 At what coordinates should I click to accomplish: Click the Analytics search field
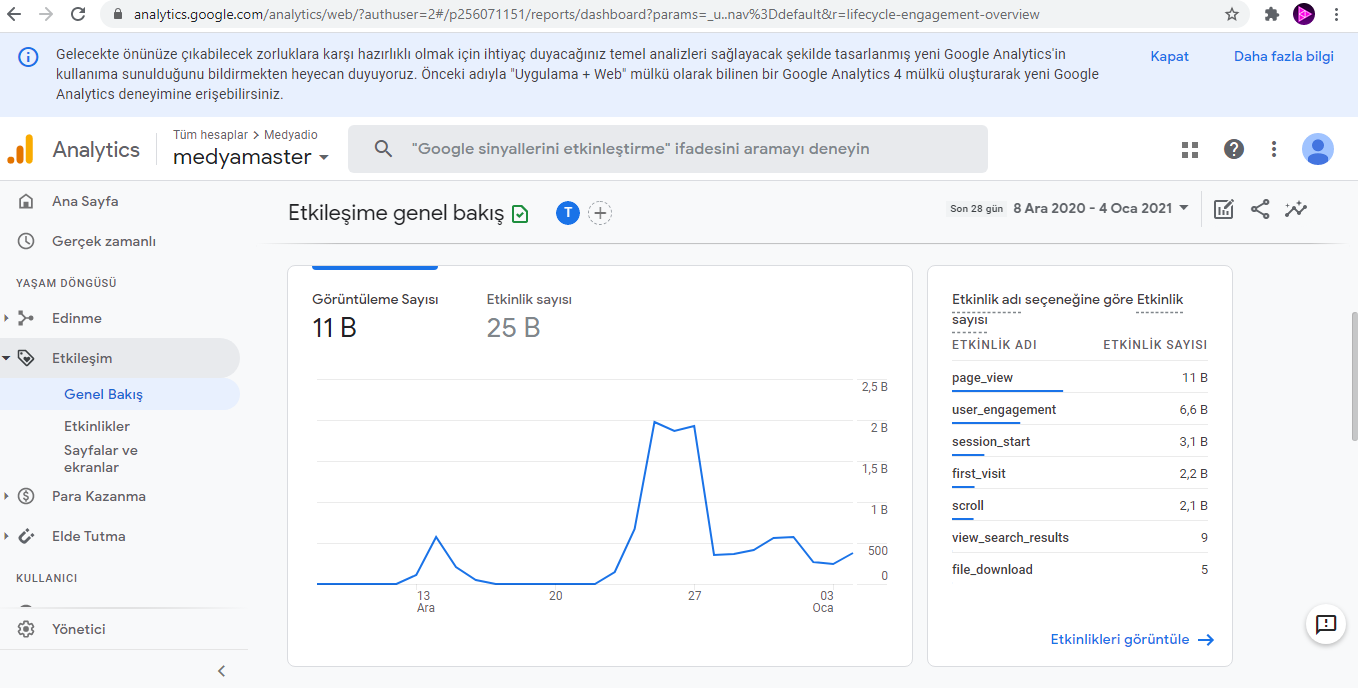[667, 149]
